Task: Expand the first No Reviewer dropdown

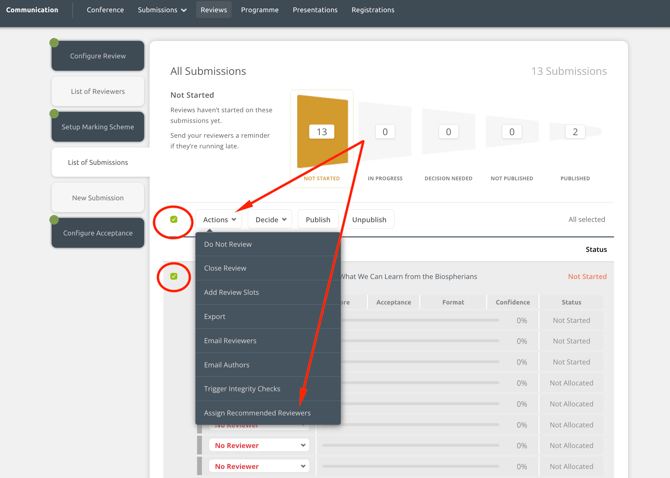Action: pyautogui.click(x=259, y=445)
